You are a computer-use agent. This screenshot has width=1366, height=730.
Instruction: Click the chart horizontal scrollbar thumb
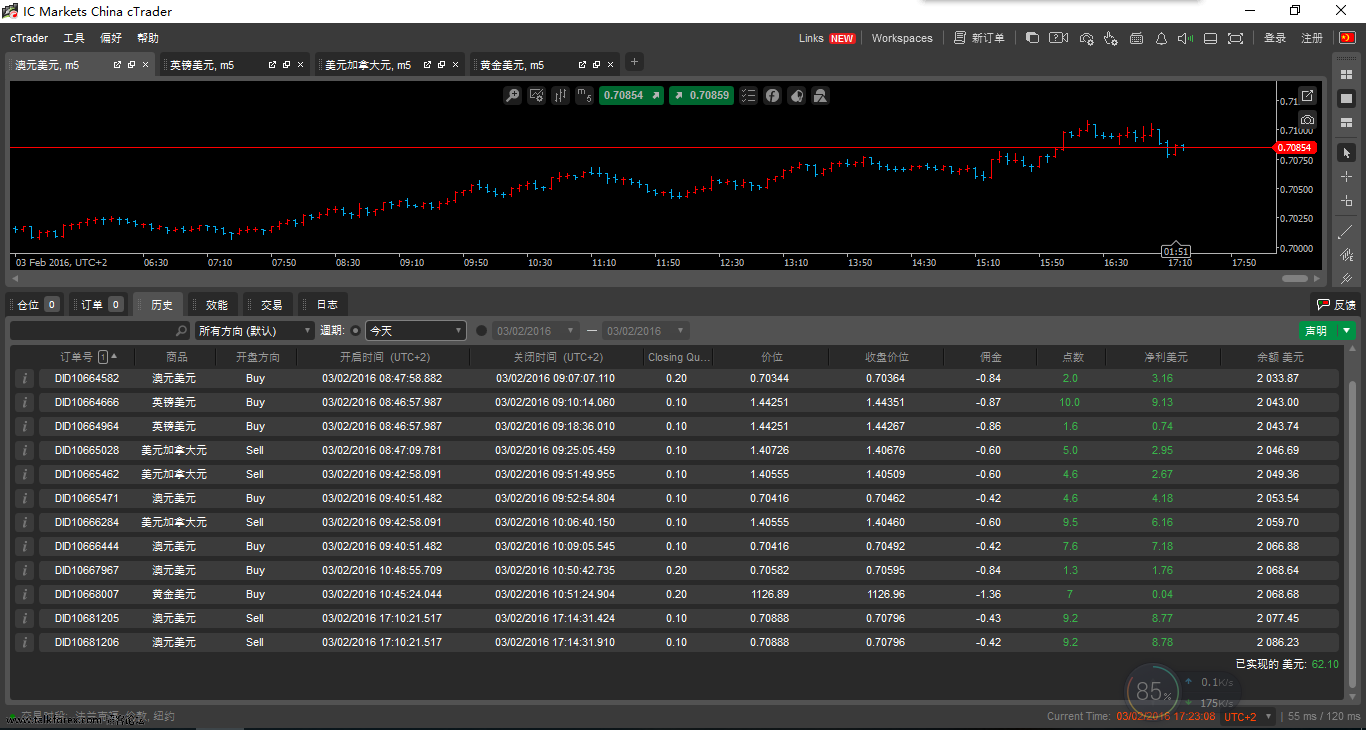1294,279
